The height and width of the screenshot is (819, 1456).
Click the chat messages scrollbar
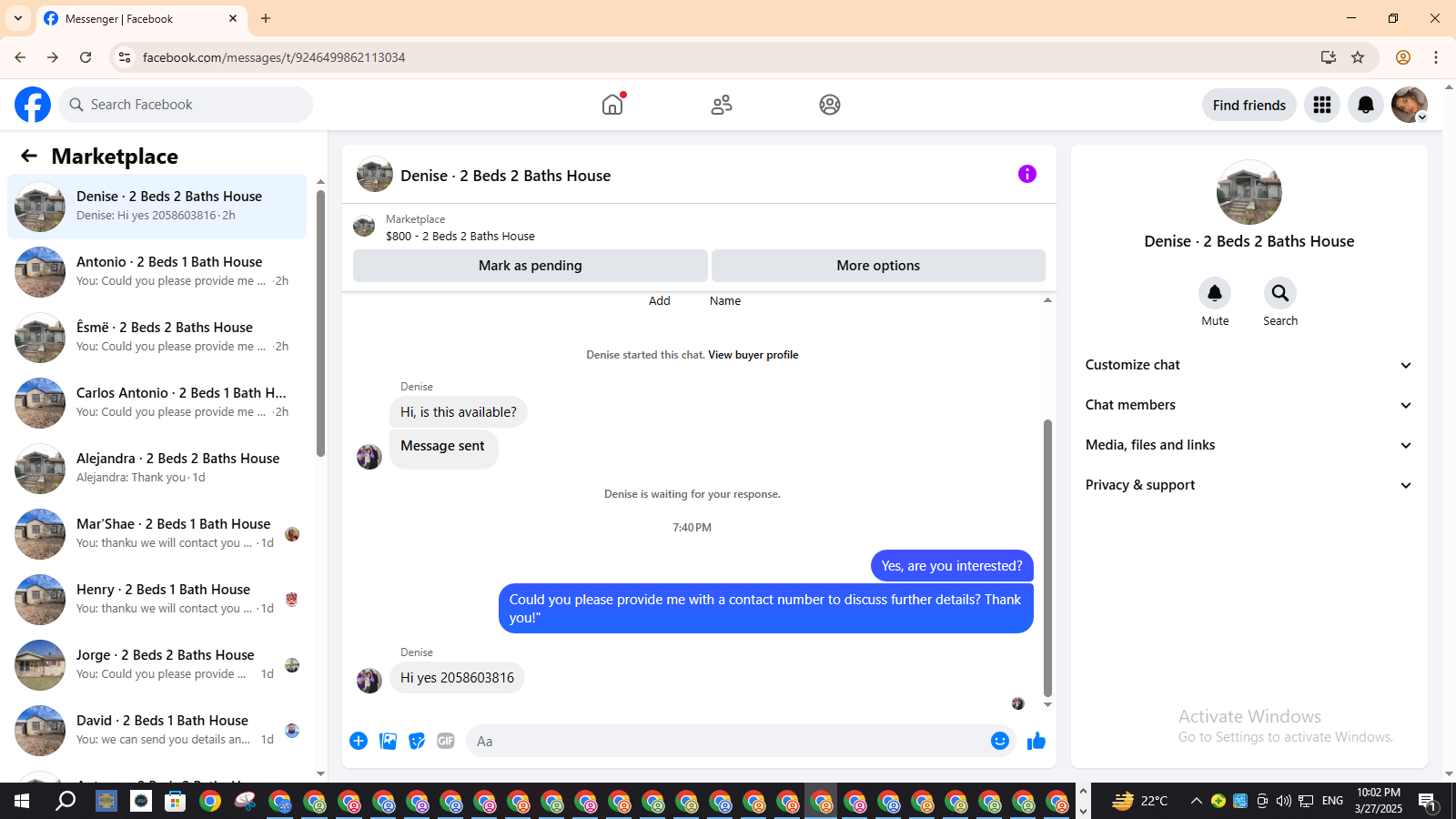[1047, 558]
